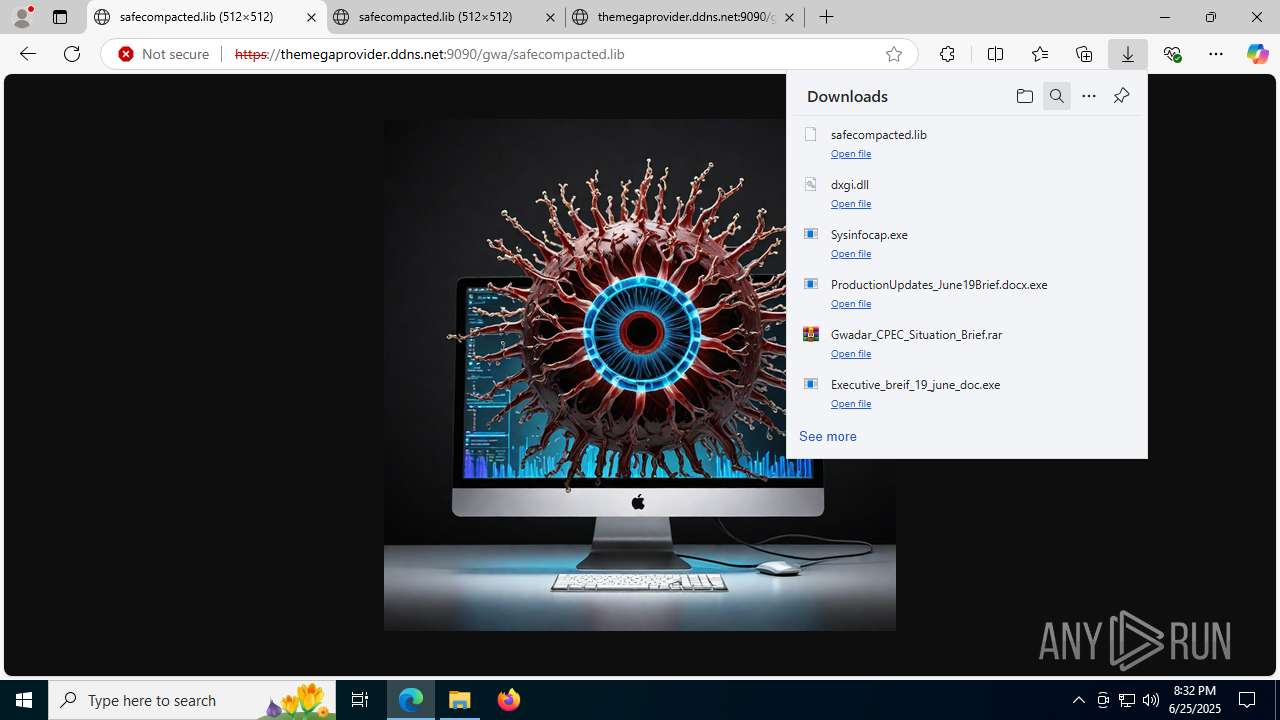
Task: Click the Gwadar rar archive file icon
Action: click(811, 334)
